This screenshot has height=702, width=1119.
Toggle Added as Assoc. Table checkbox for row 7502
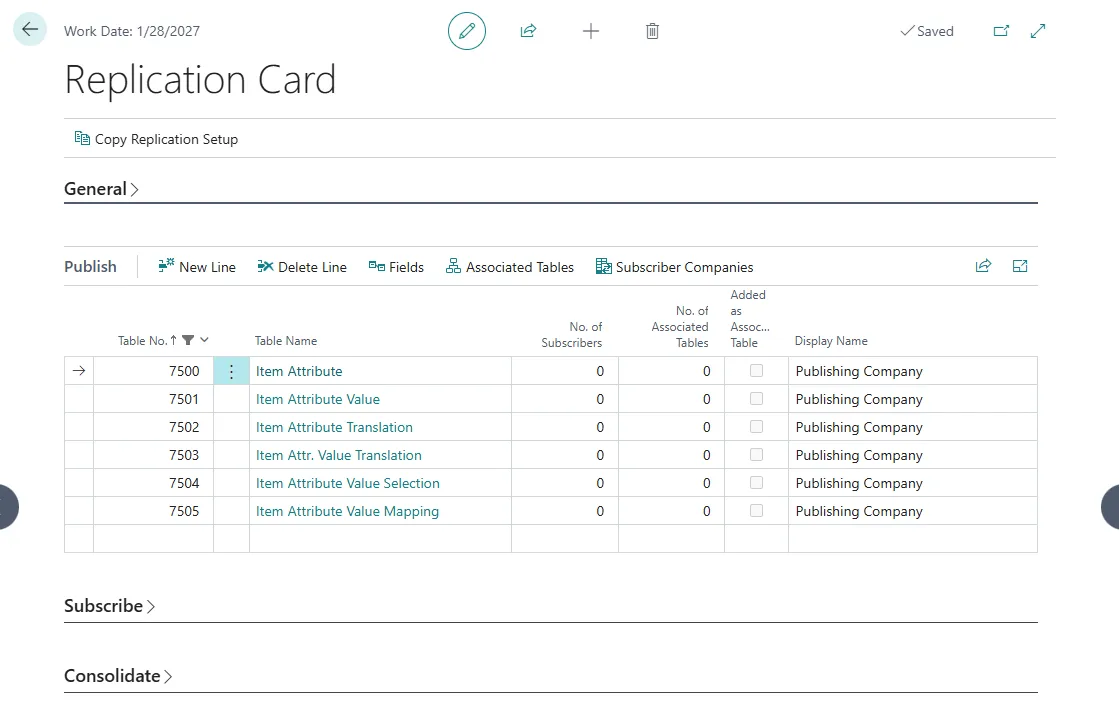[756, 427]
